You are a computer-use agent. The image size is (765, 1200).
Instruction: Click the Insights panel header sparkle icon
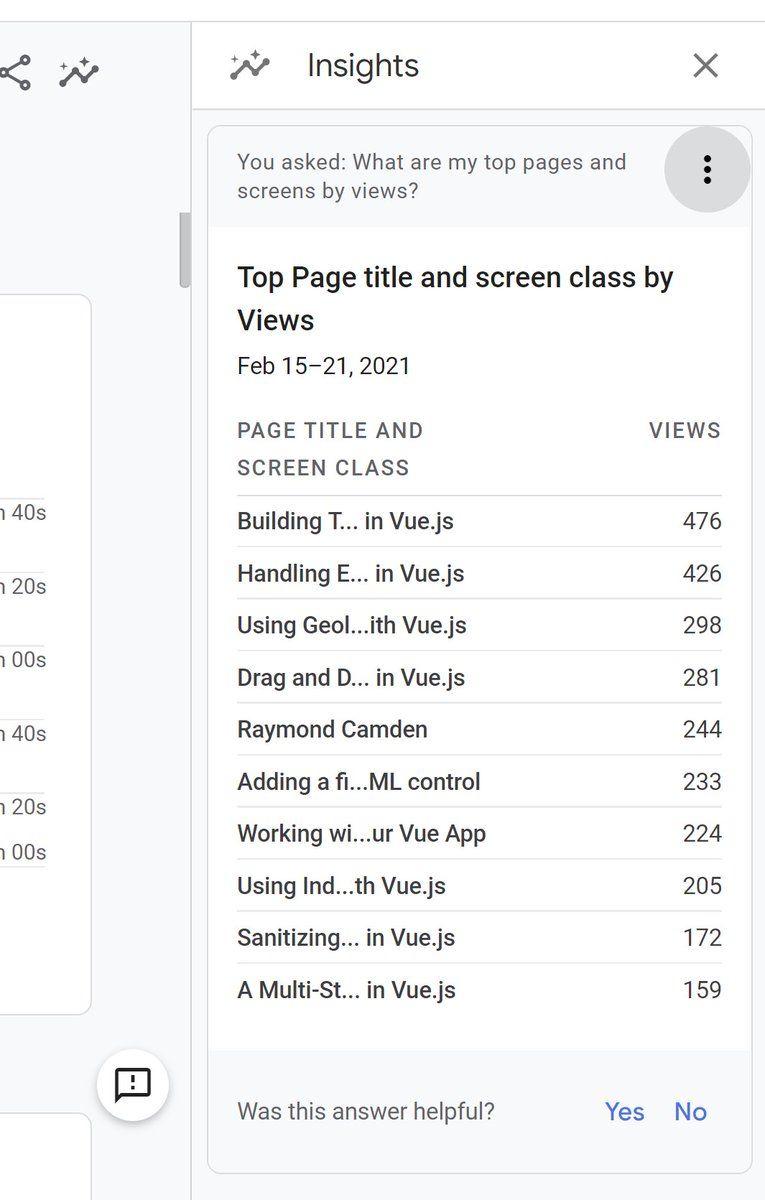click(250, 66)
